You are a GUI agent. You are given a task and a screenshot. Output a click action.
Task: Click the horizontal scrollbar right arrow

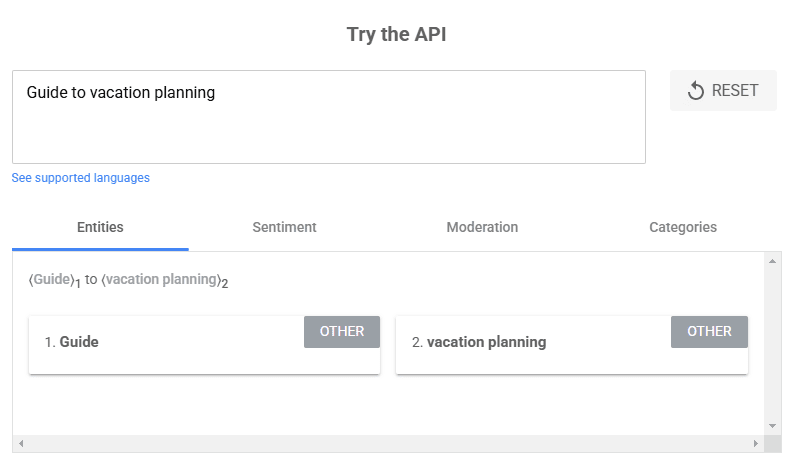point(756,443)
